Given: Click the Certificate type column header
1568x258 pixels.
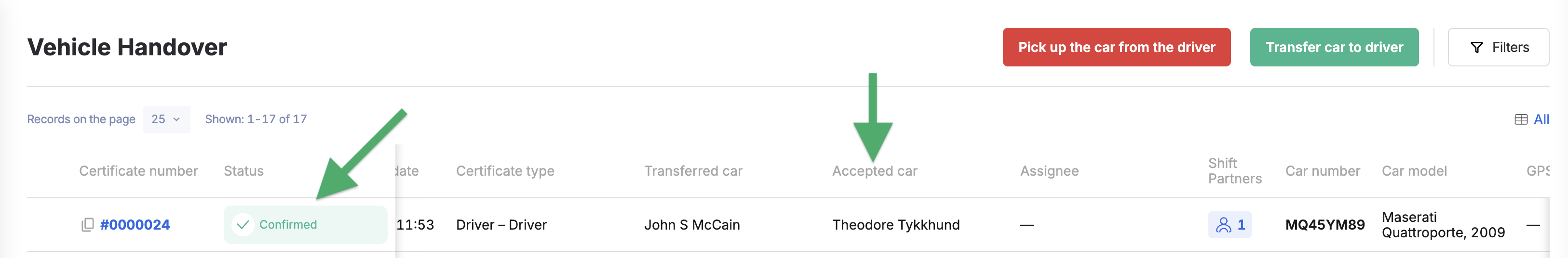Looking at the screenshot, I should tap(505, 171).
